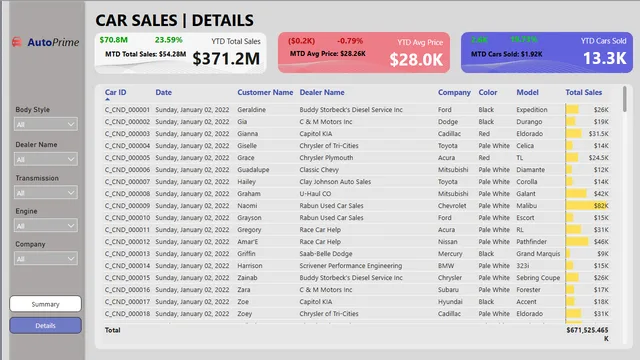640x360 pixels.
Task: Click the -0.79% change value
Action: click(x=350, y=41)
